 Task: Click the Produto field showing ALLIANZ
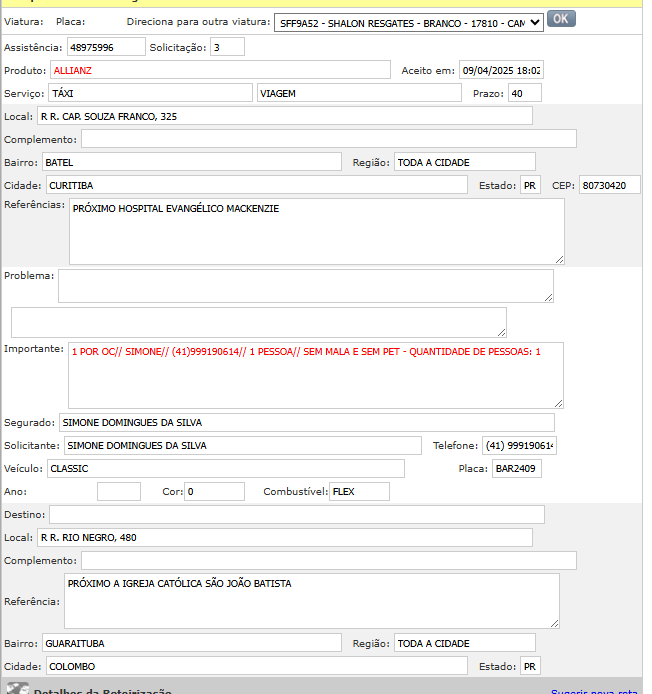click(x=220, y=70)
